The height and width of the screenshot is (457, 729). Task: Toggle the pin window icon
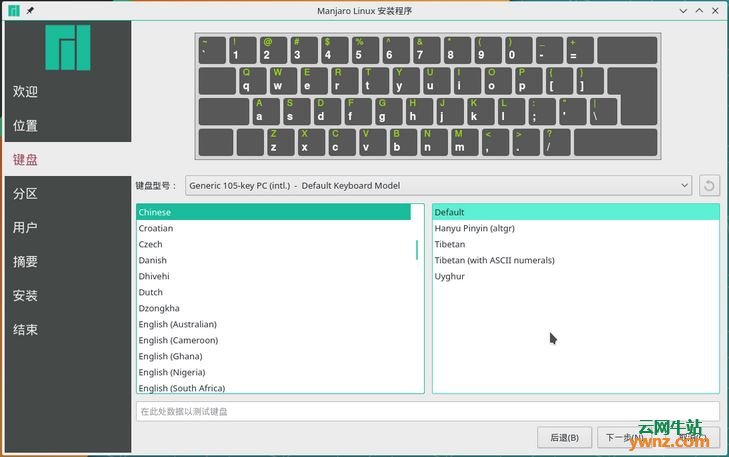(30, 10)
